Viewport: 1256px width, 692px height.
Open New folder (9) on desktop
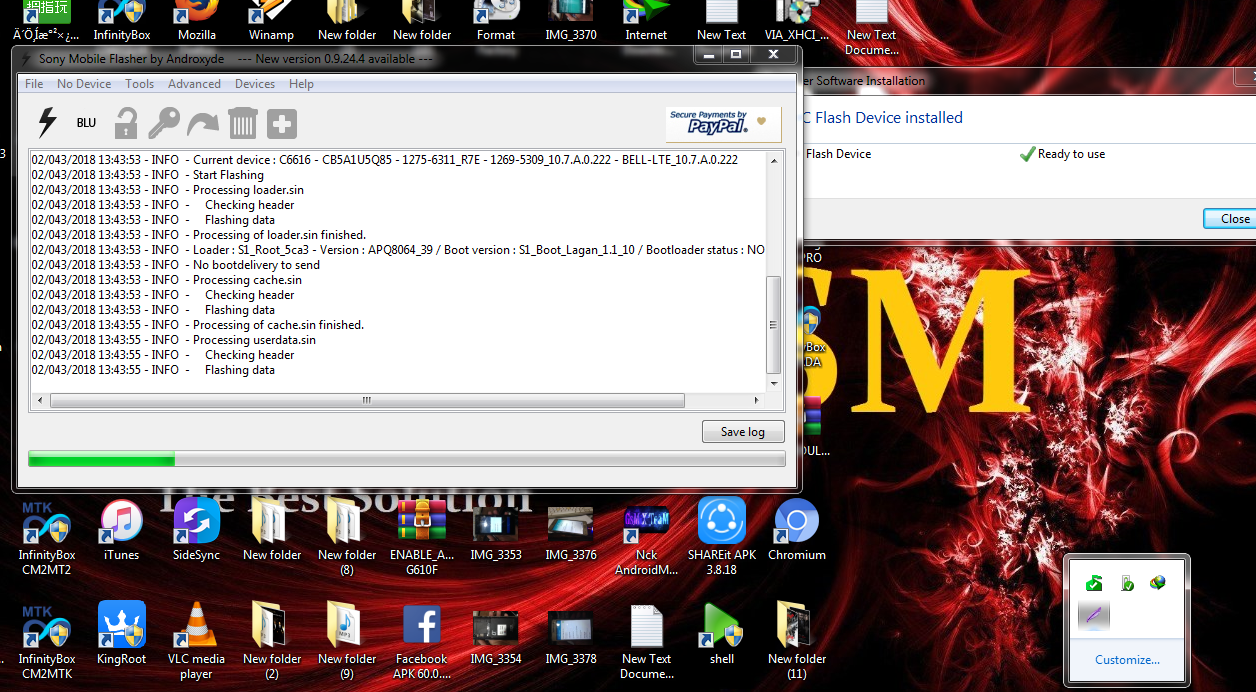click(x=347, y=640)
